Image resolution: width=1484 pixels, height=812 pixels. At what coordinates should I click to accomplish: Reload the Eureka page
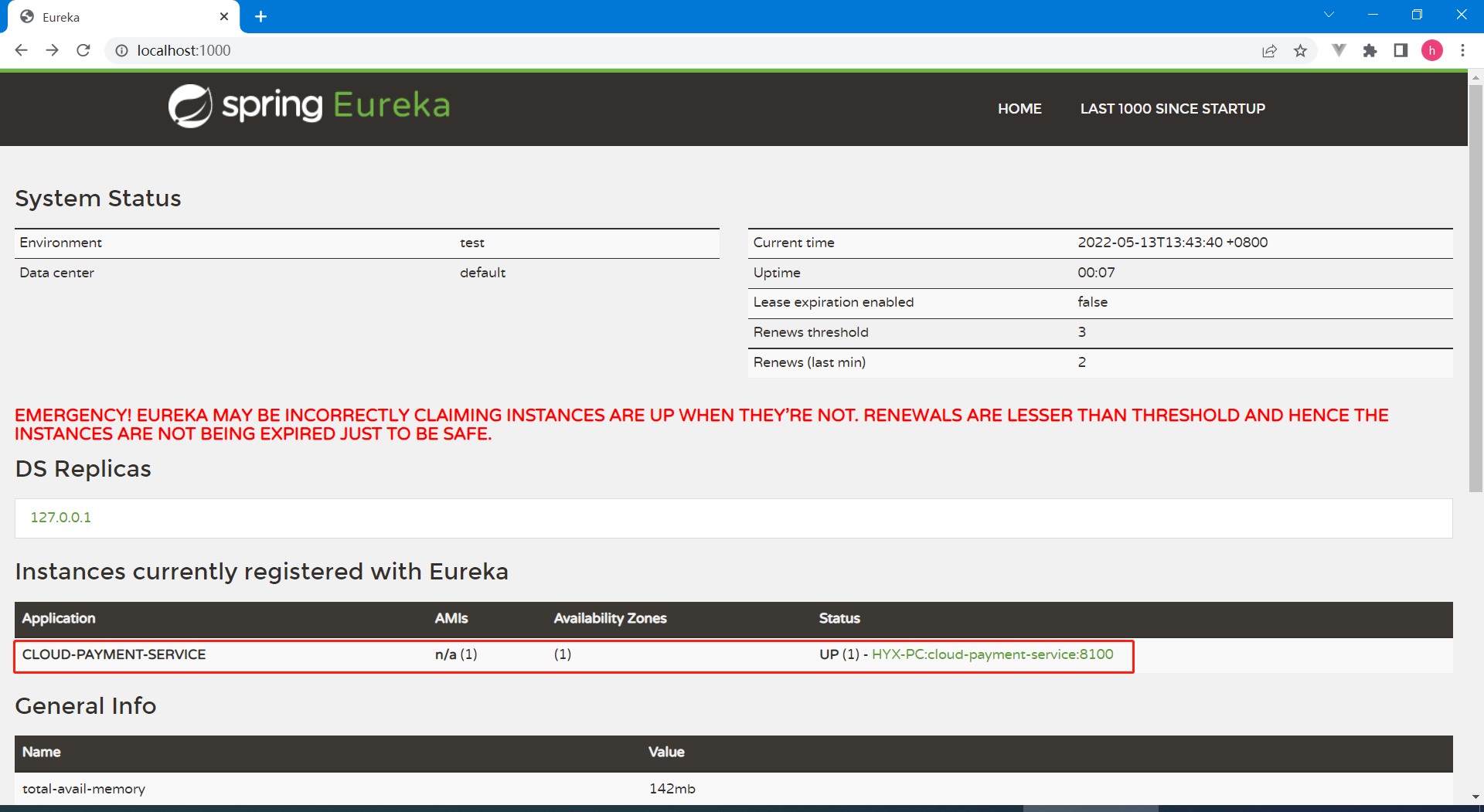point(83,50)
